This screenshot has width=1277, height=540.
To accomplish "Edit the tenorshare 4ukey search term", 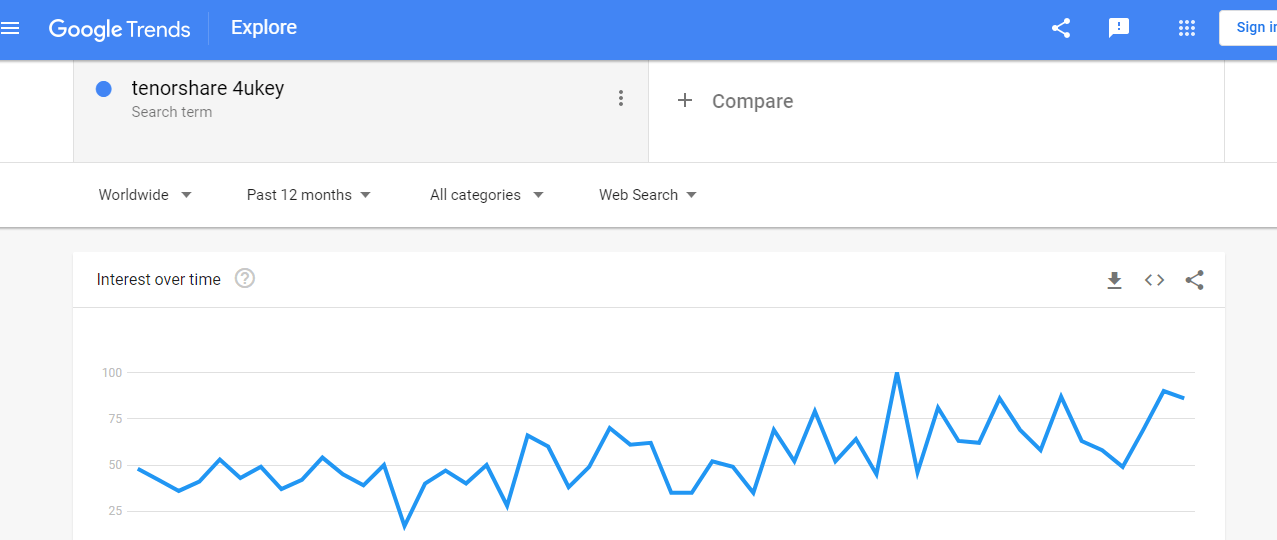I will (x=208, y=88).
